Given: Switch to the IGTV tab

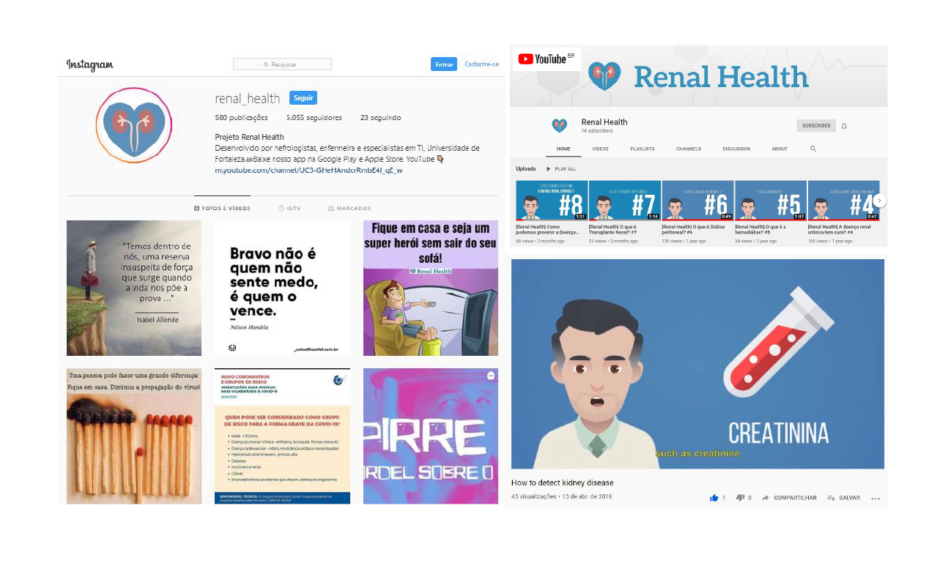Looking at the screenshot, I should coord(288,209).
